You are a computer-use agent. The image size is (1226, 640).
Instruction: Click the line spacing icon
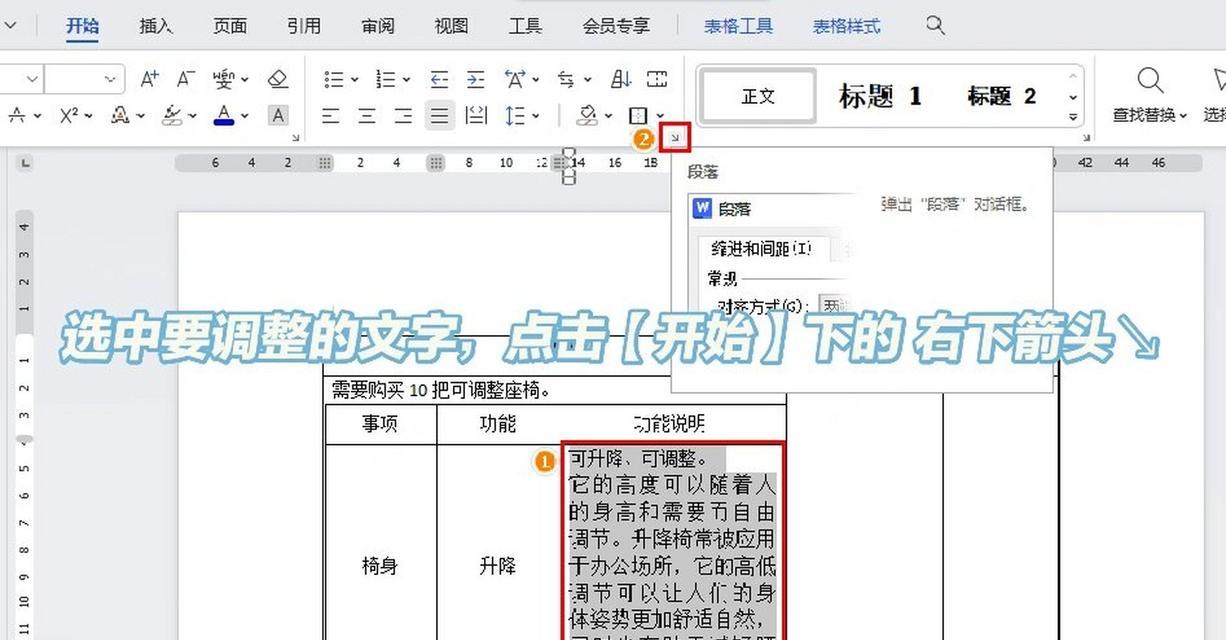pyautogui.click(x=515, y=116)
